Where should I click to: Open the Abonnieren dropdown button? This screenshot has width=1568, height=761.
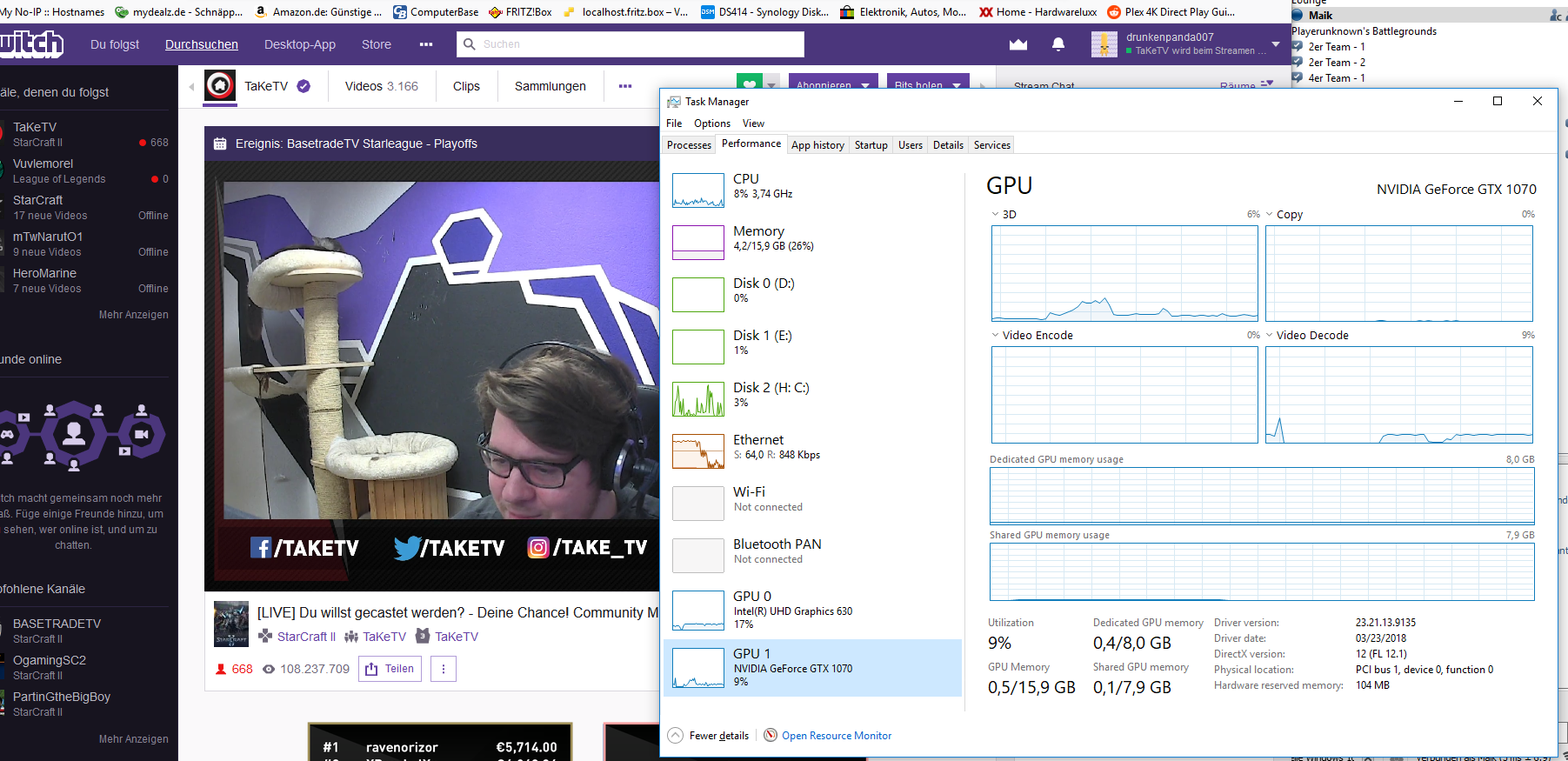[832, 83]
